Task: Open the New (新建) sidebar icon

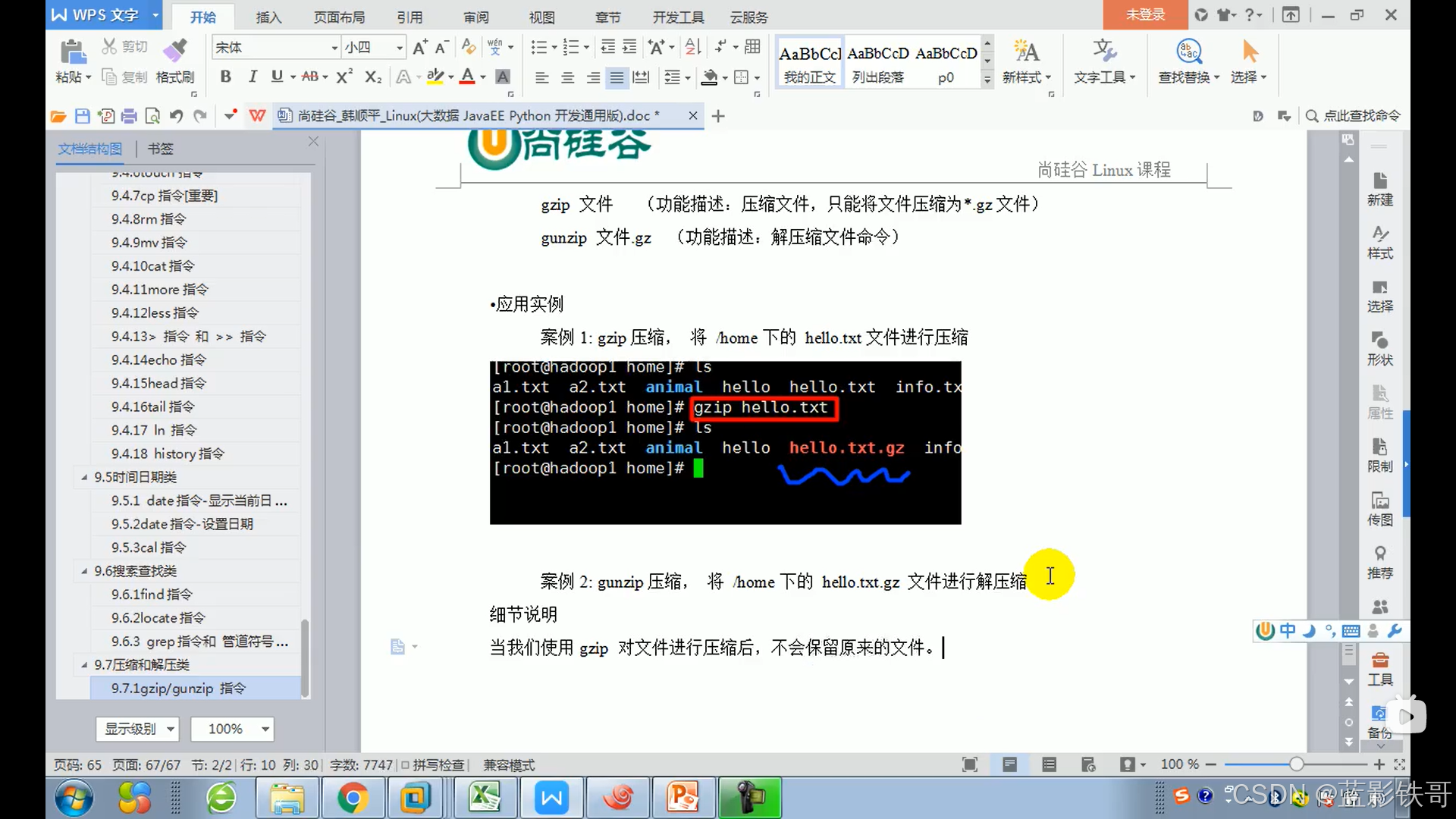Action: (x=1379, y=188)
